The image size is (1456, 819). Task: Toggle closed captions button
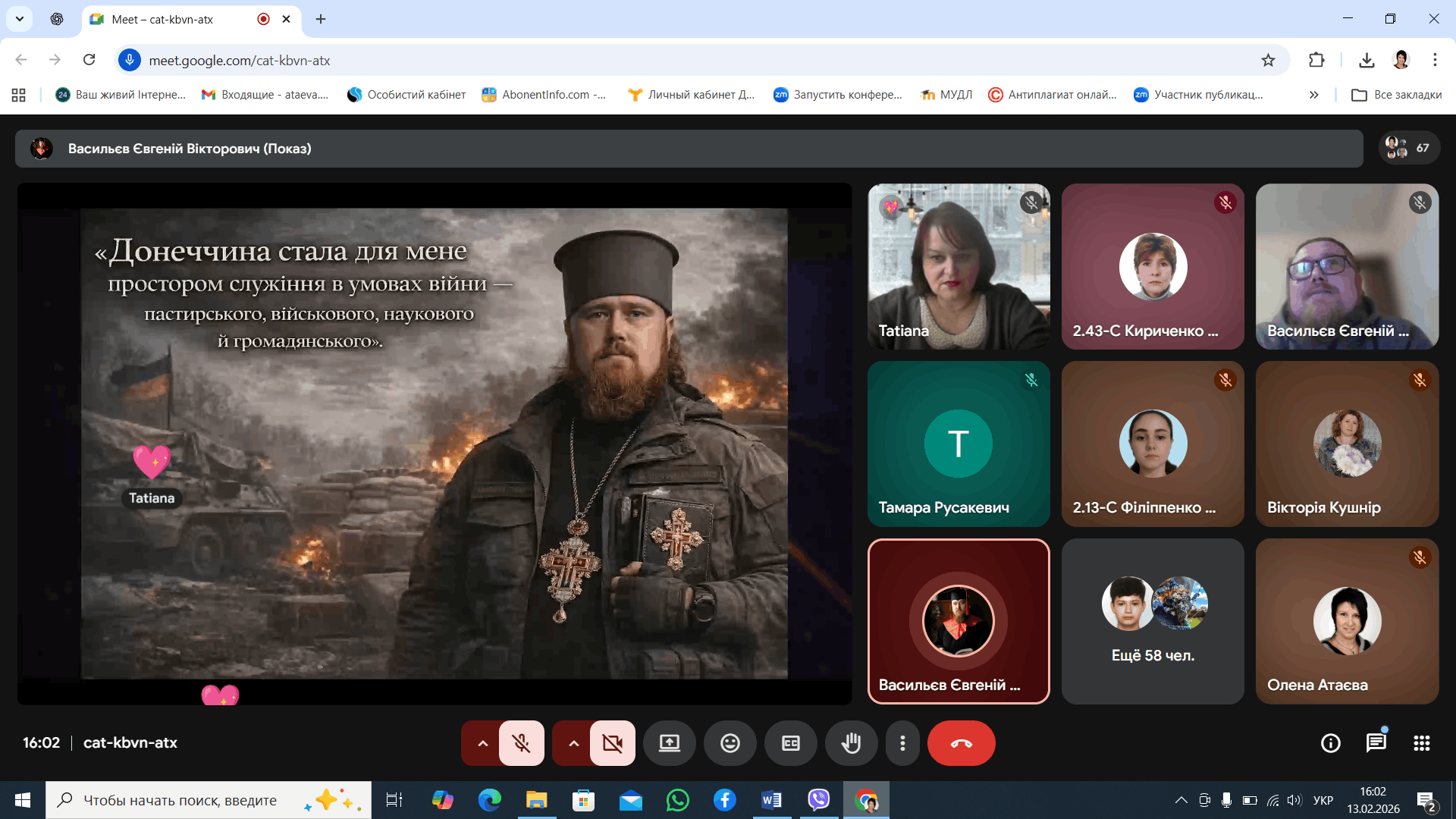click(x=790, y=743)
